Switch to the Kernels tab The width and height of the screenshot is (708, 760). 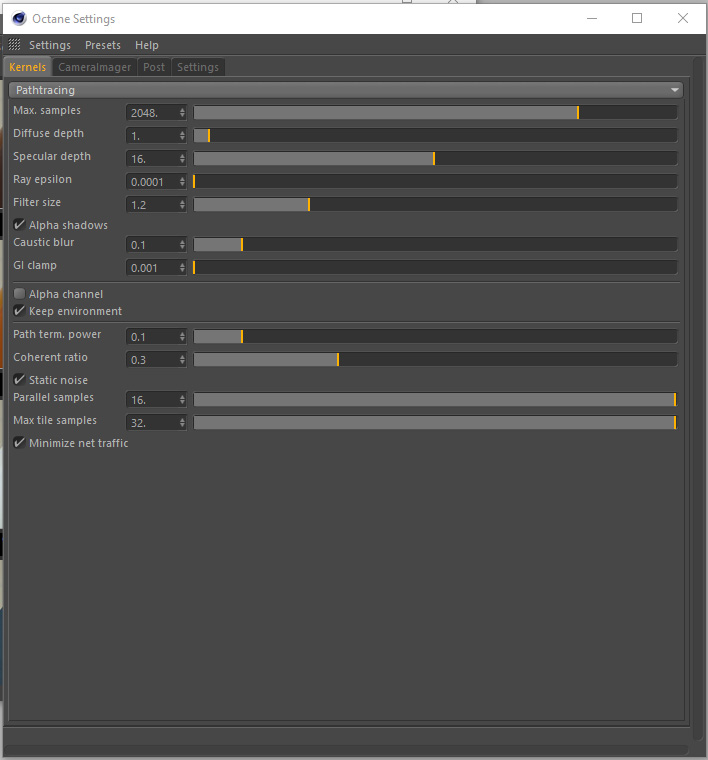28,67
